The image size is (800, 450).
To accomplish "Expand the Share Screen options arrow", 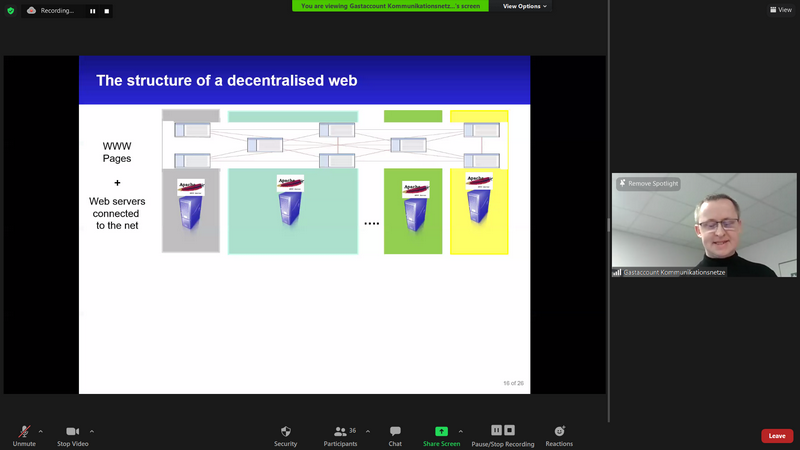I will pos(461,432).
